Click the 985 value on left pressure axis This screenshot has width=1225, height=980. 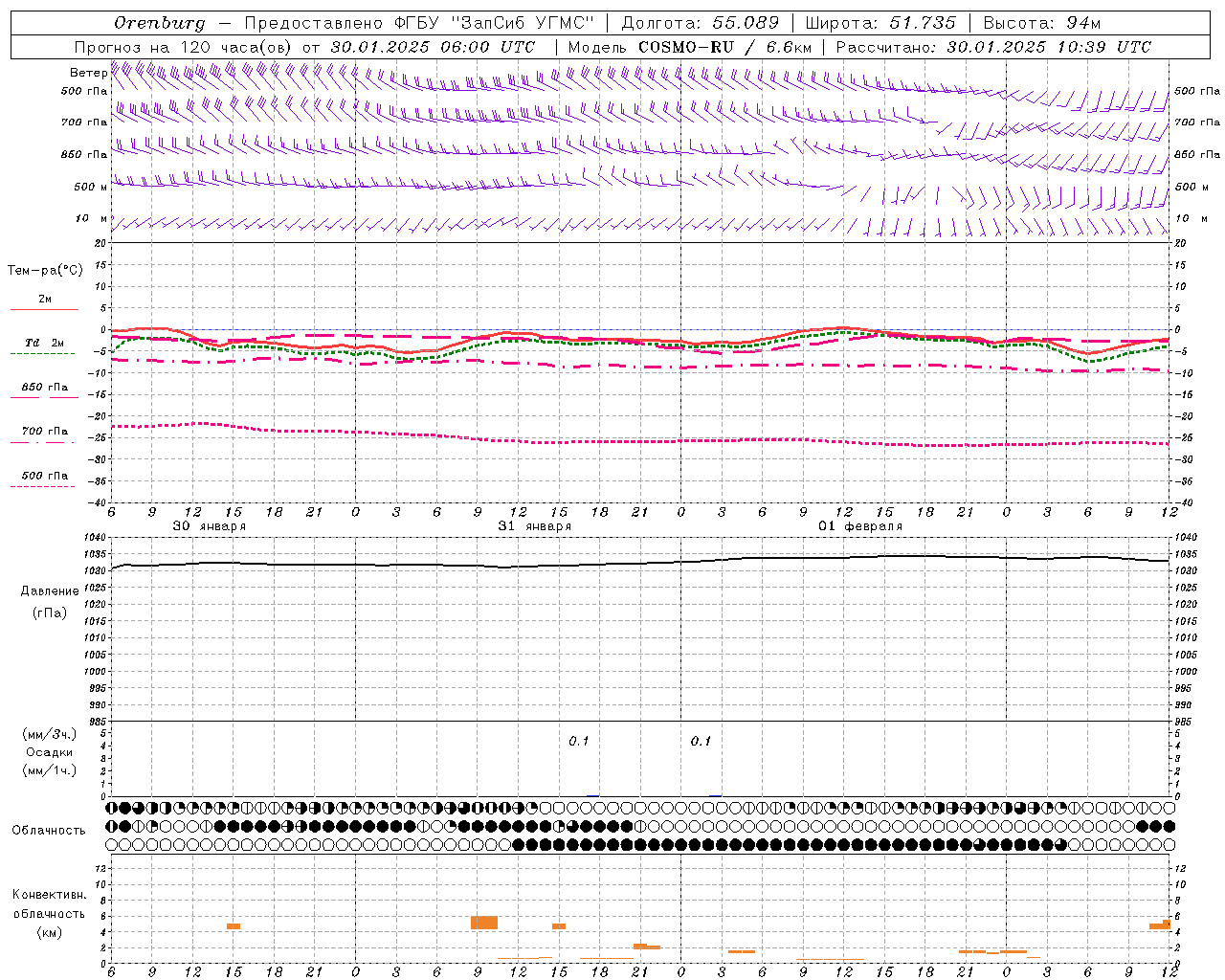(98, 722)
